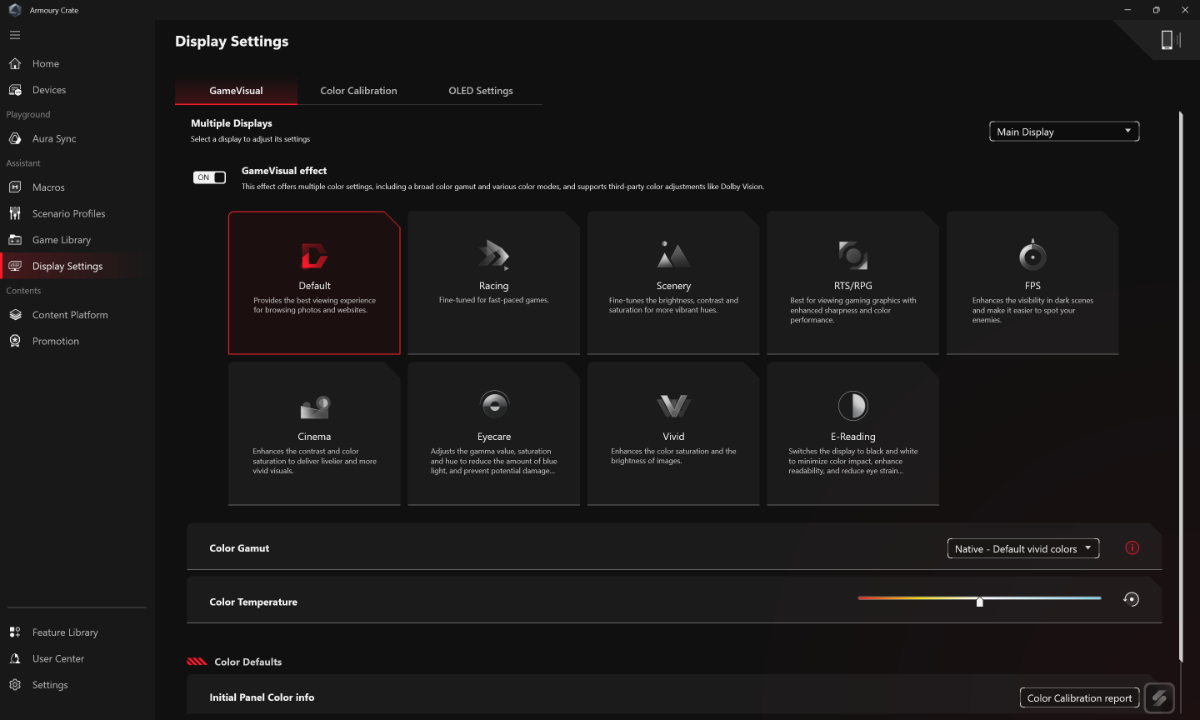Click the Game Library icon
This screenshot has width=1200, height=720.
tap(15, 240)
